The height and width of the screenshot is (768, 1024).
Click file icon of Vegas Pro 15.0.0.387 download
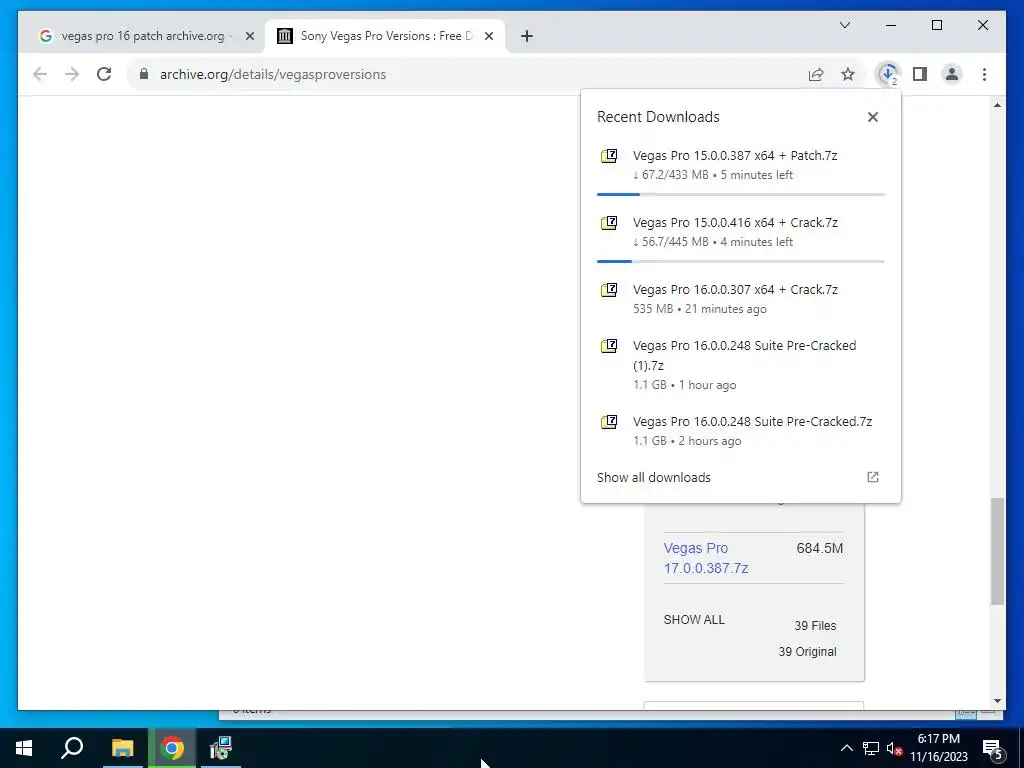coord(609,156)
